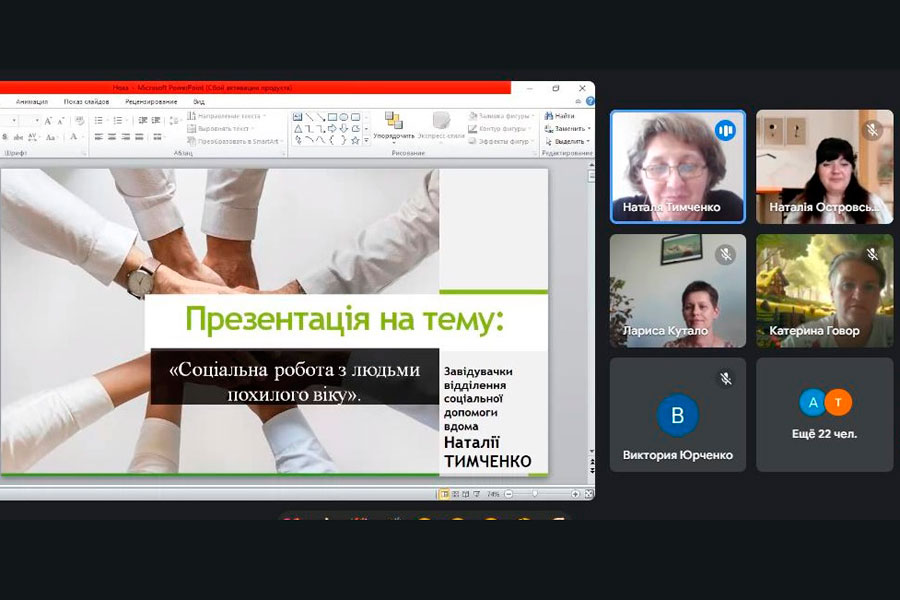Viewport: 900px width, 600px height.
Task: Open the Анимация ribbon tab
Action: [x=32, y=101]
